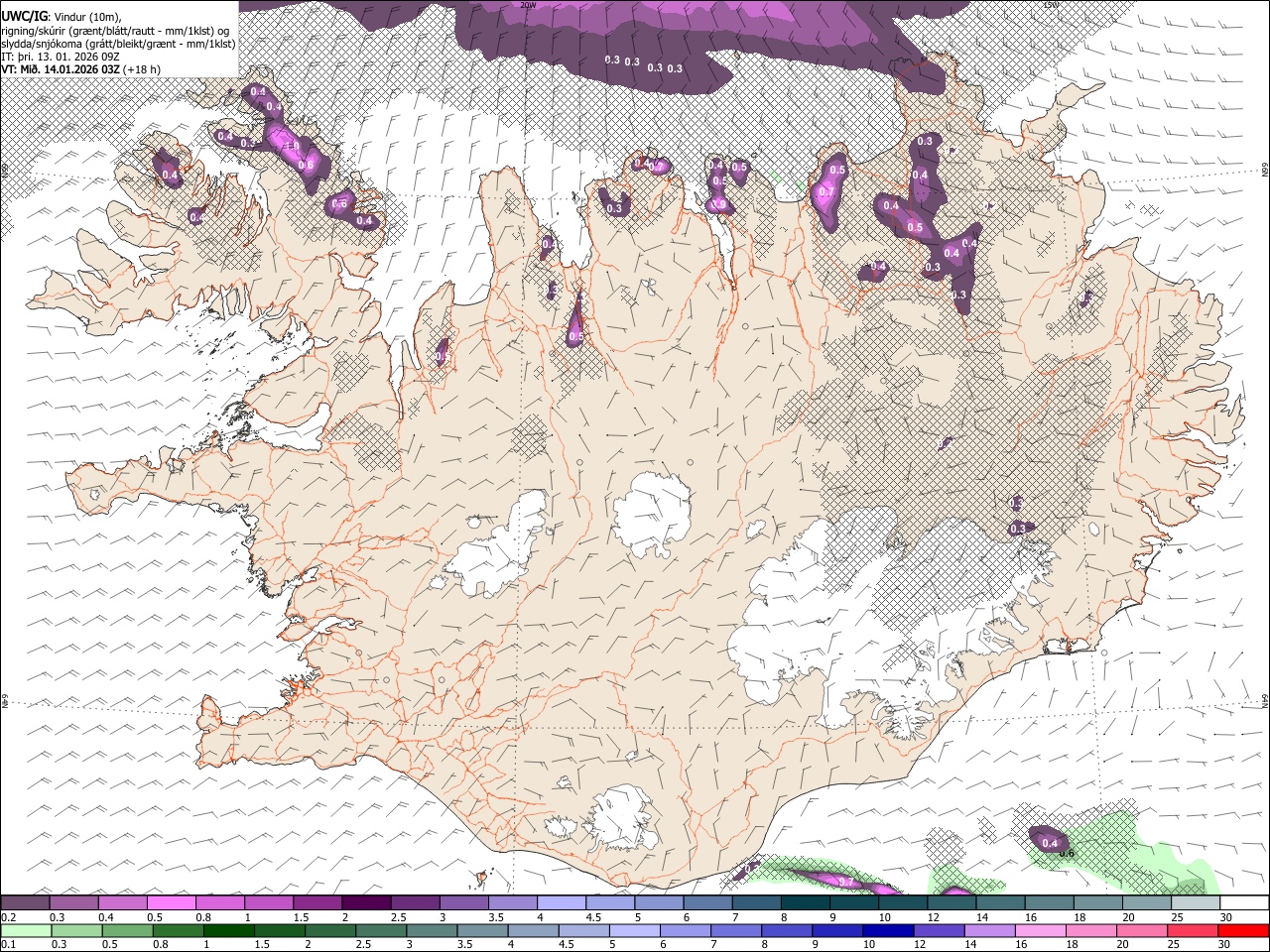This screenshot has height=952, width=1270.
Task: Click the "1.0" snowfall value on the map
Action: click(290, 146)
